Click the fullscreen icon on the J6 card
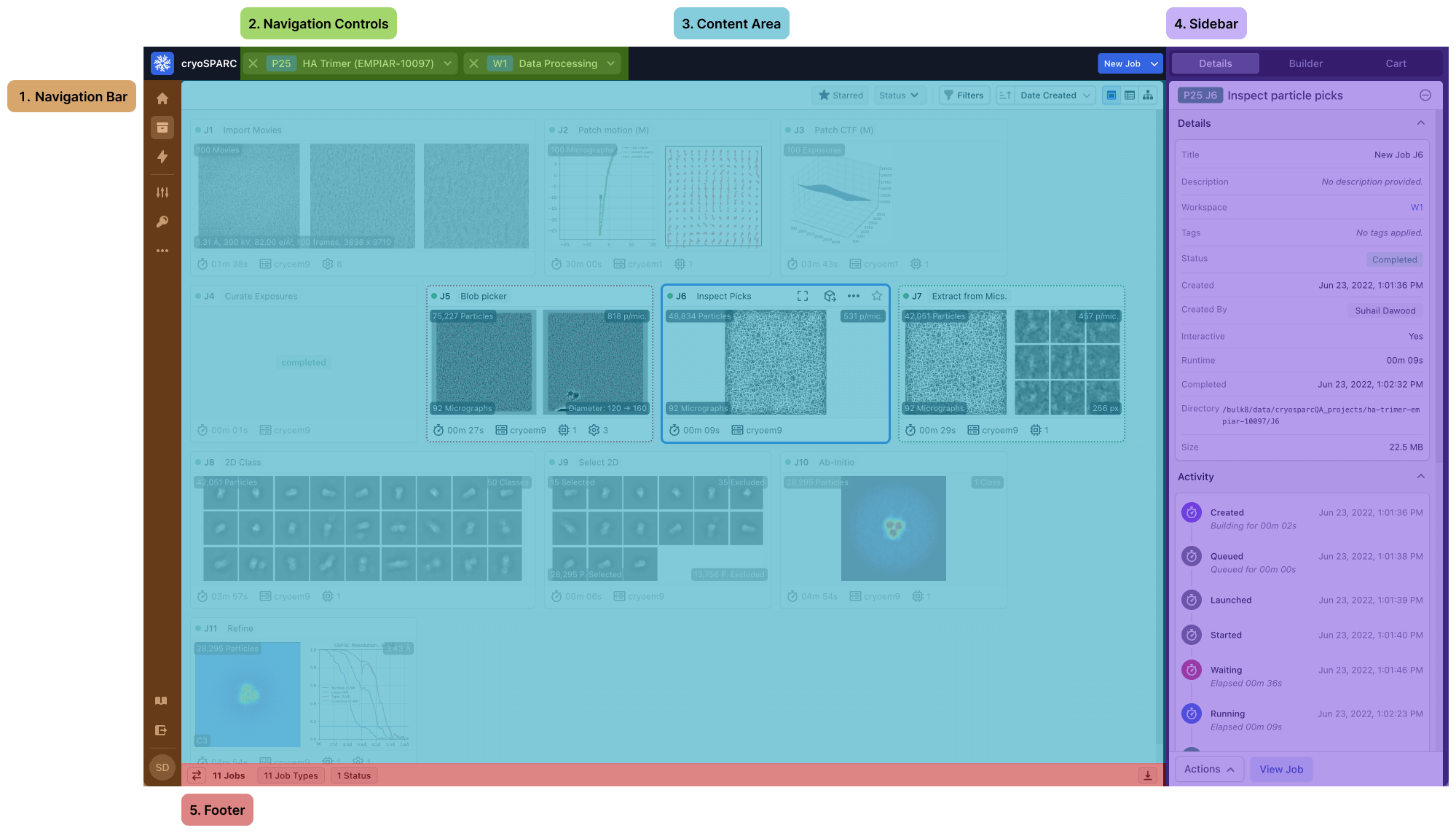This screenshot has height=833, width=1456. tap(803, 296)
